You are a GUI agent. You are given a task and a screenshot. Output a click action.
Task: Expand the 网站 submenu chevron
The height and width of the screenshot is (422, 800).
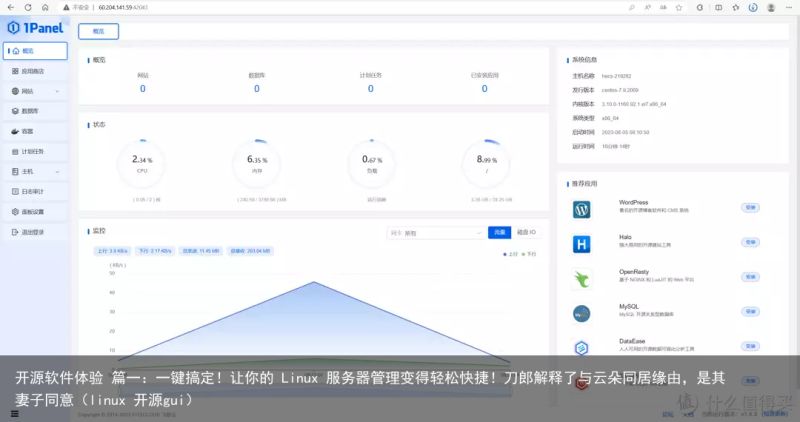click(x=57, y=91)
